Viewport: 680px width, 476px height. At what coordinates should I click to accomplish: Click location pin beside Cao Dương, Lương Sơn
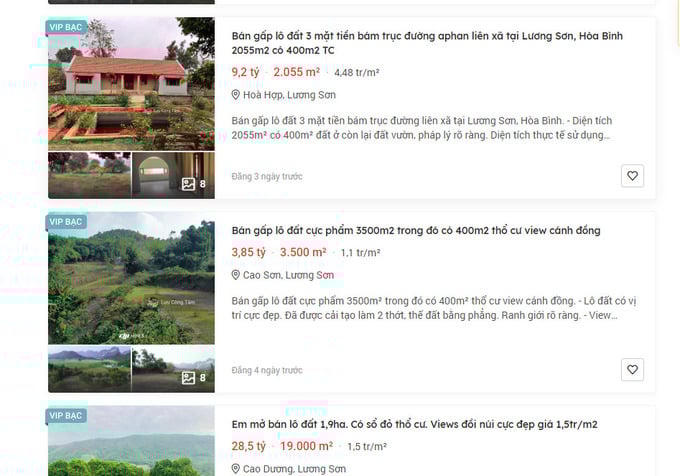click(235, 469)
